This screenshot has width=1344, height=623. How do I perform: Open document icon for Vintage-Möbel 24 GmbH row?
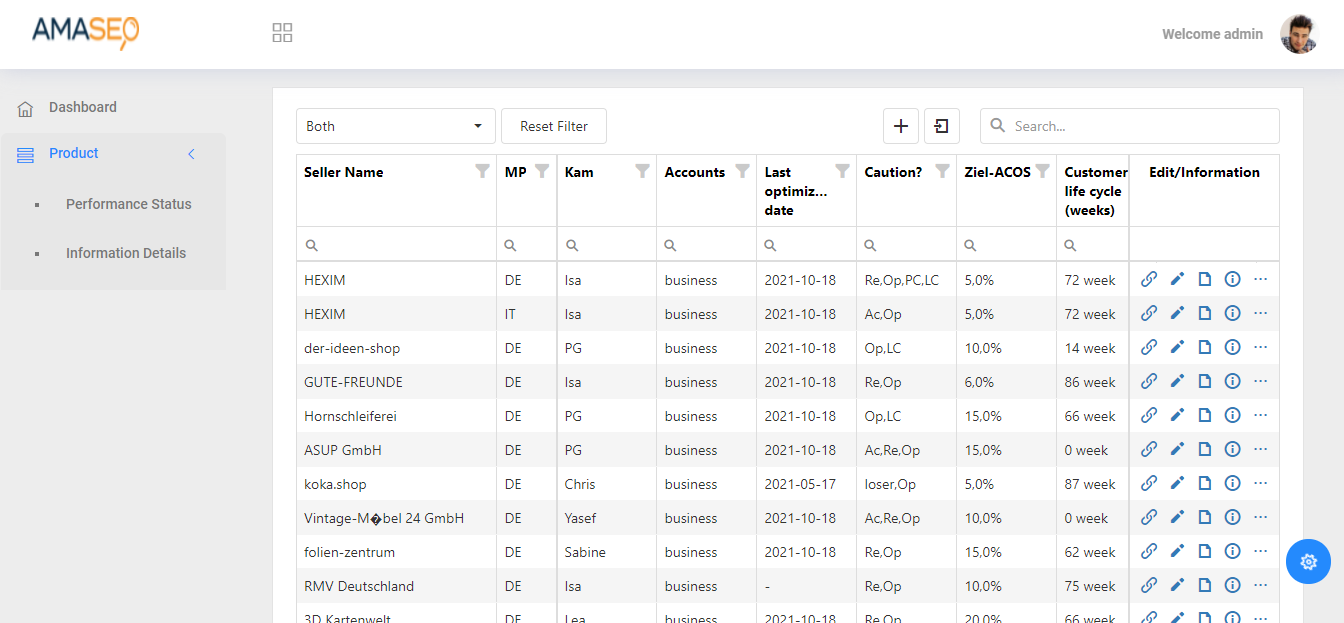click(1205, 518)
